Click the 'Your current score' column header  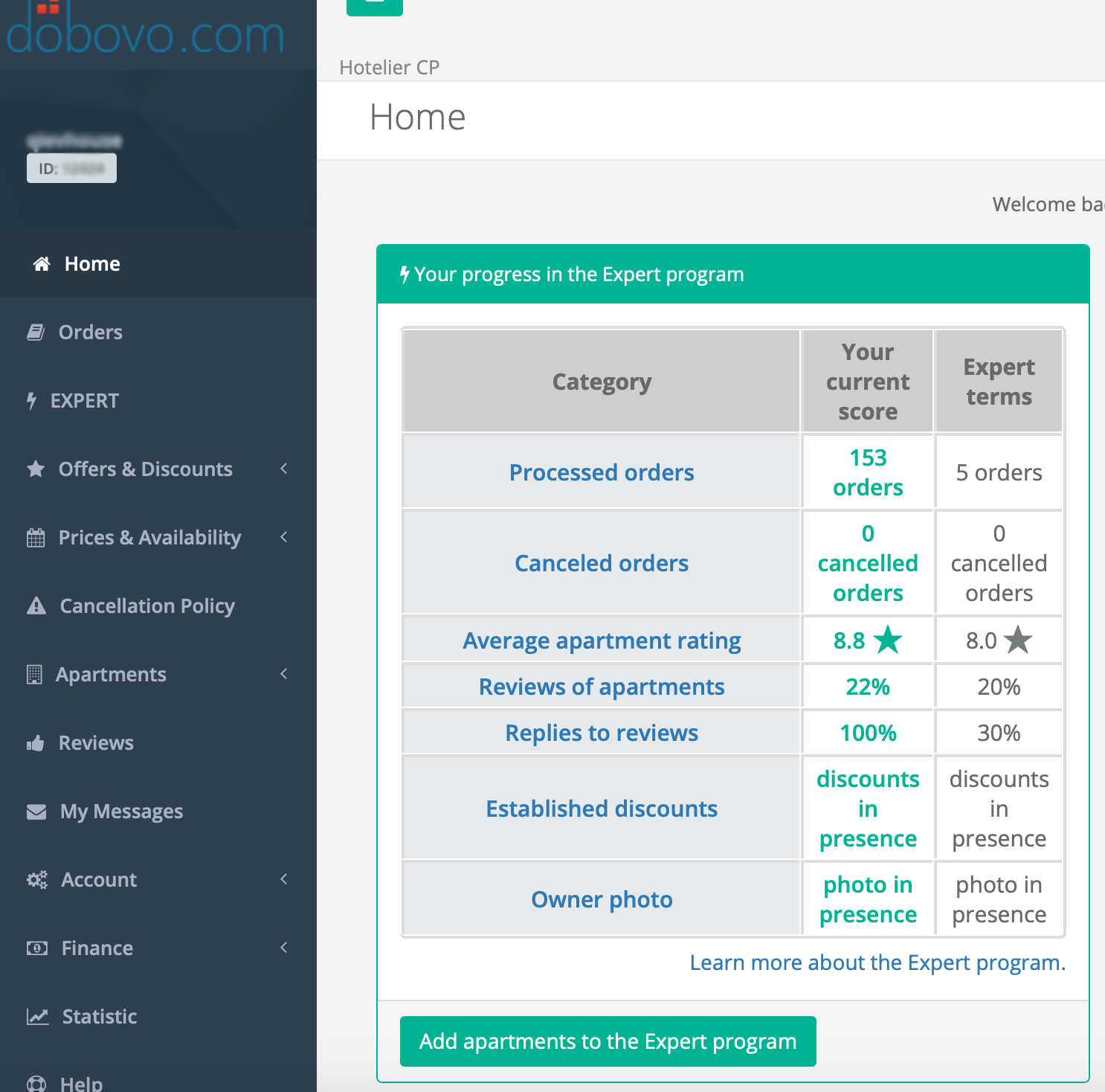[868, 382]
